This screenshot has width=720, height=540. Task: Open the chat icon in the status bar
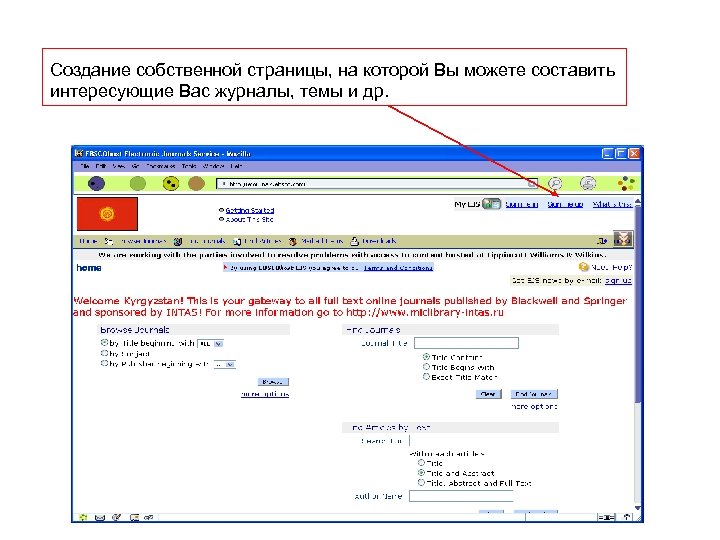point(149,518)
